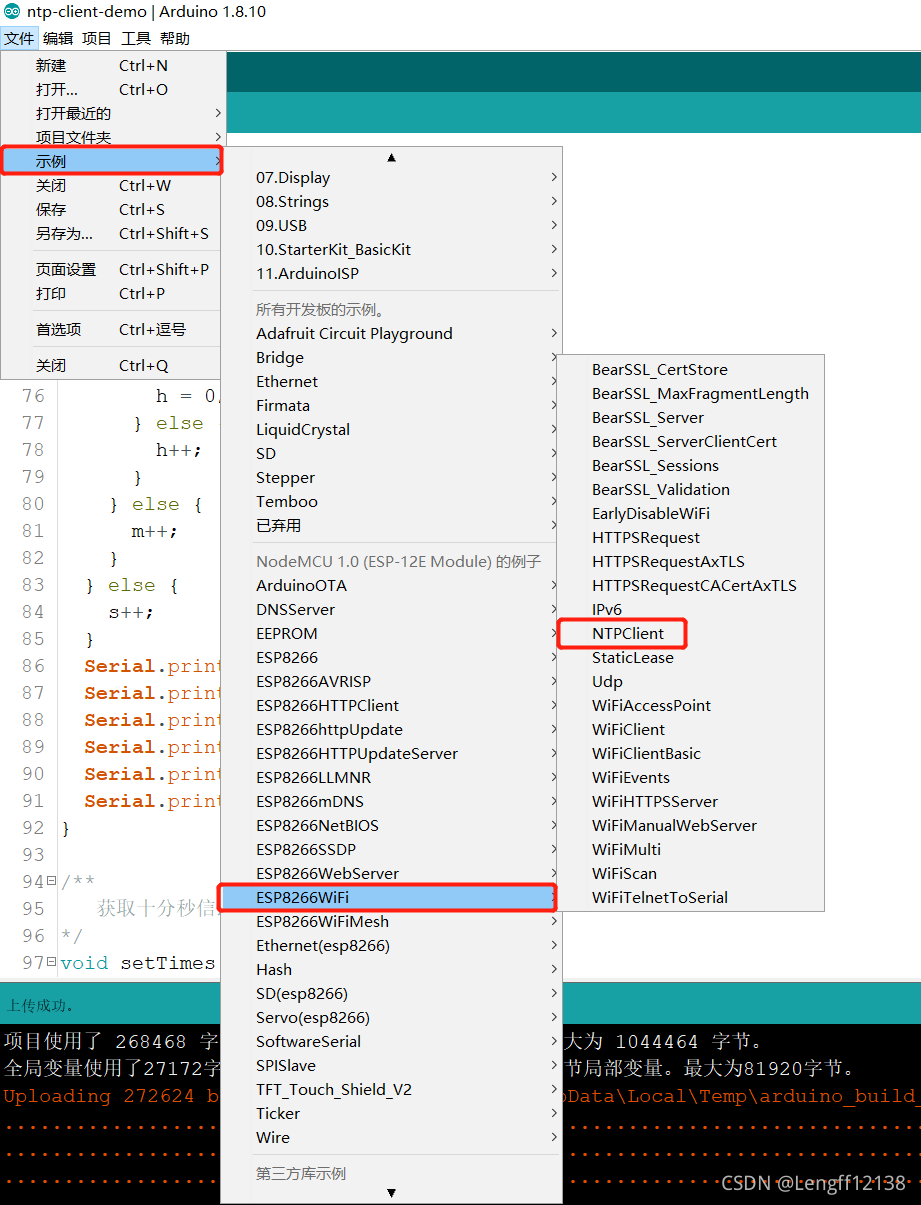Image resolution: width=921 pixels, height=1205 pixels.
Task: Open the IPv6 example
Action: (x=690, y=609)
